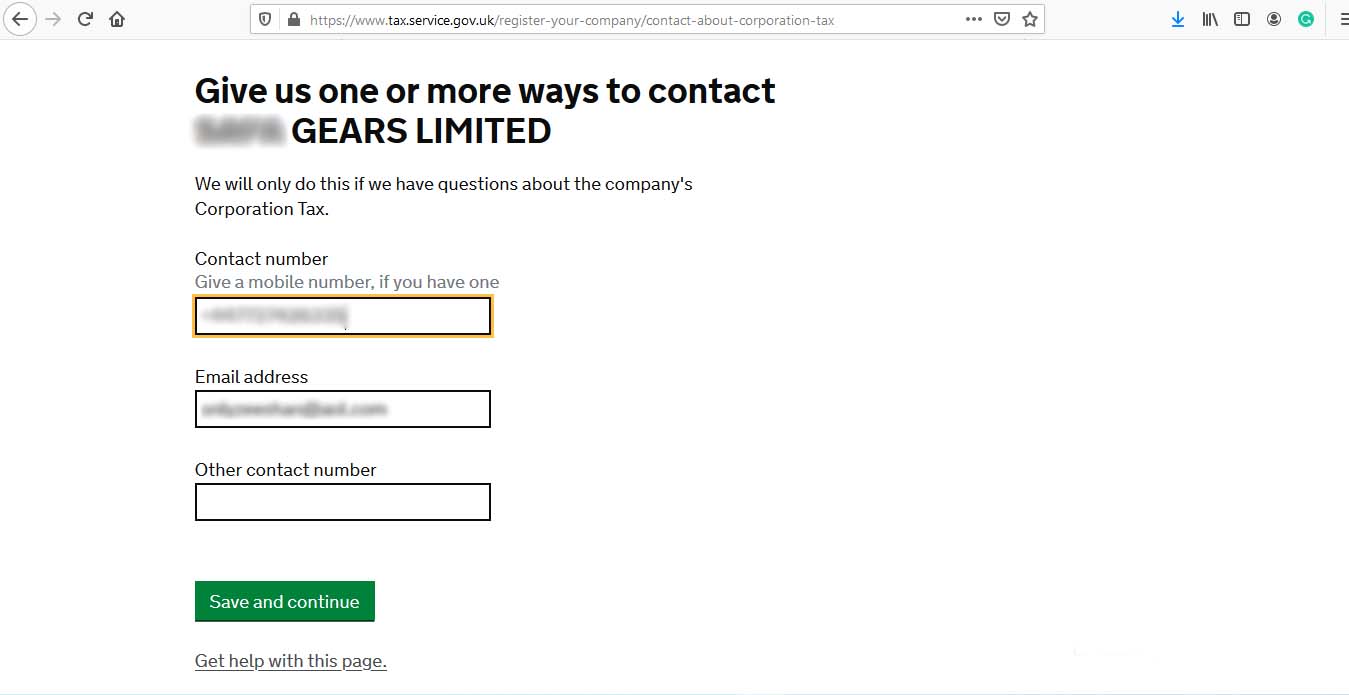Open the Firefox hamburger application menu
The width and height of the screenshot is (1349, 695).
point(1342,19)
